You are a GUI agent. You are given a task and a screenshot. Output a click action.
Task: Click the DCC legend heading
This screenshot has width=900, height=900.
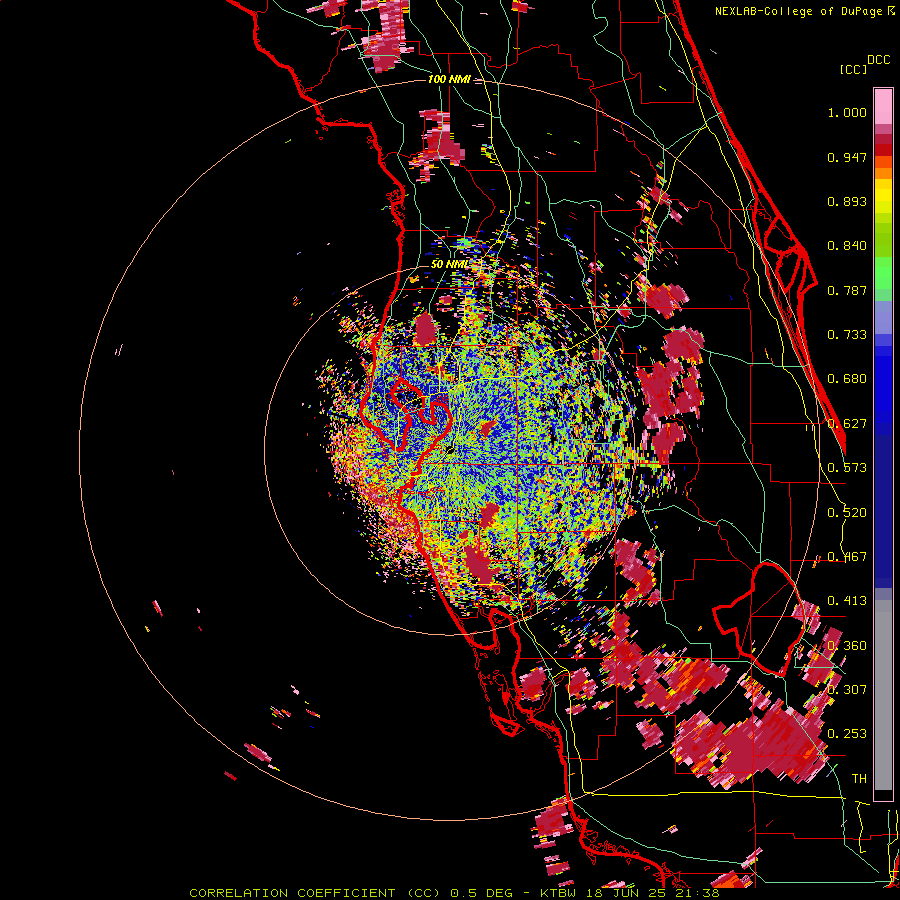(878, 60)
